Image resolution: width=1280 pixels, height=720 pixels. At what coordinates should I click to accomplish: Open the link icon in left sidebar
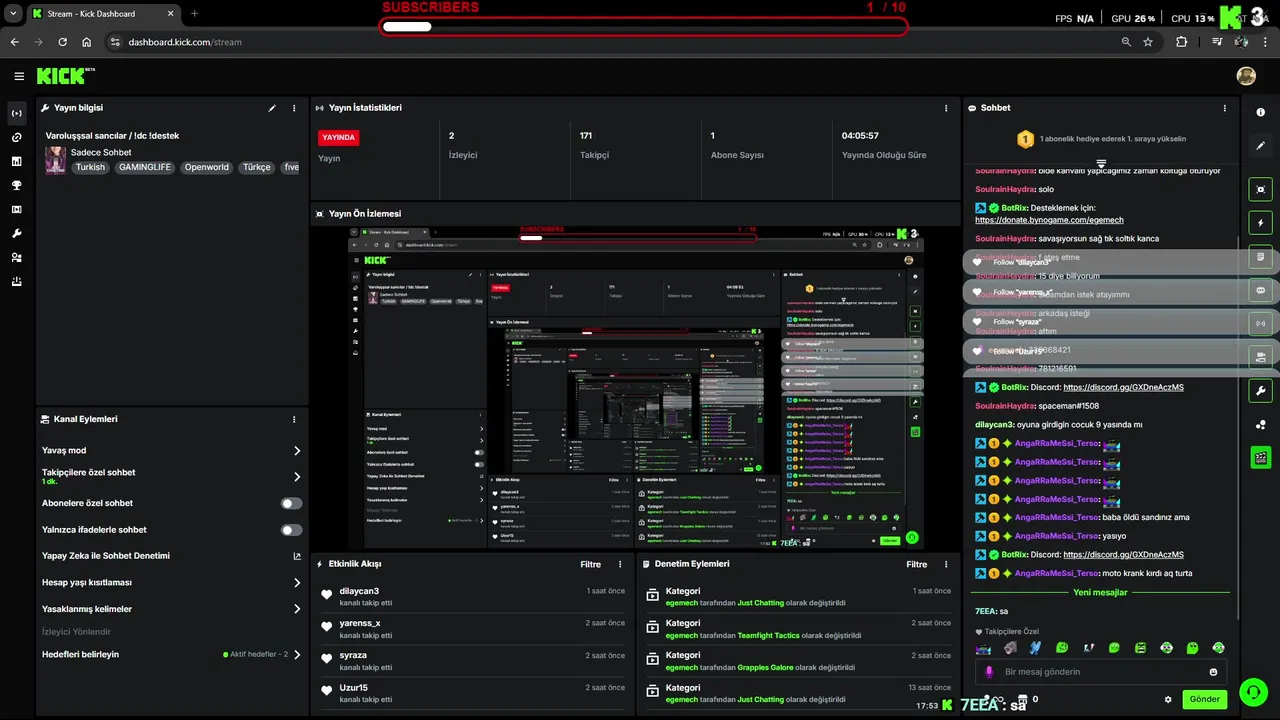click(17, 137)
